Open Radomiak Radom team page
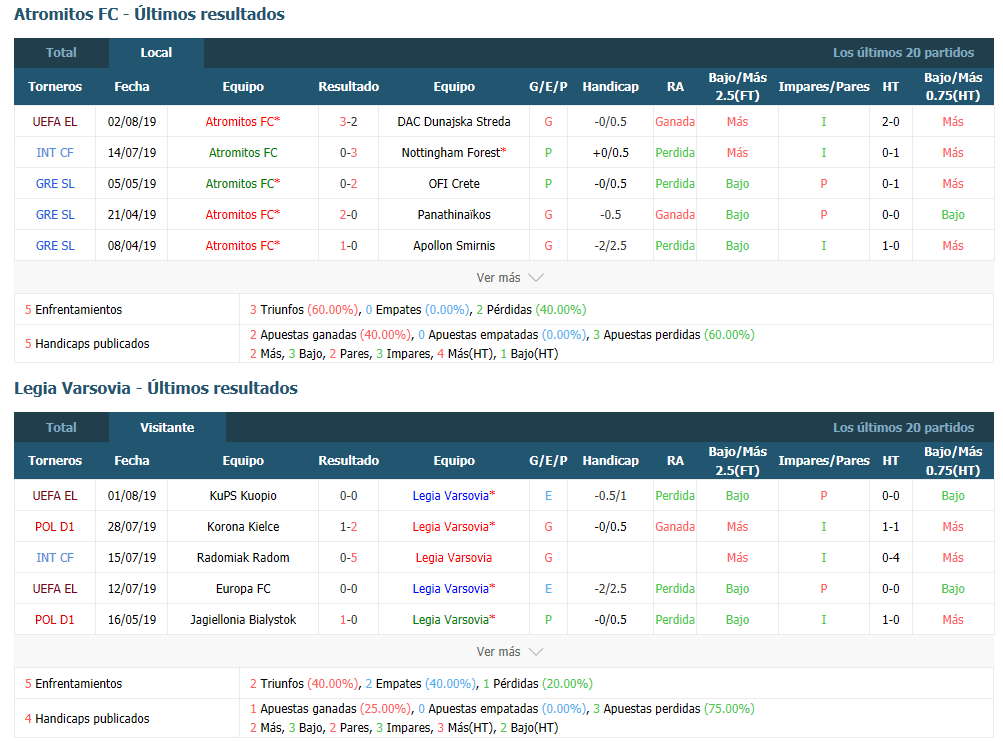Image resolution: width=1003 pixels, height=742 pixels. click(x=243, y=558)
